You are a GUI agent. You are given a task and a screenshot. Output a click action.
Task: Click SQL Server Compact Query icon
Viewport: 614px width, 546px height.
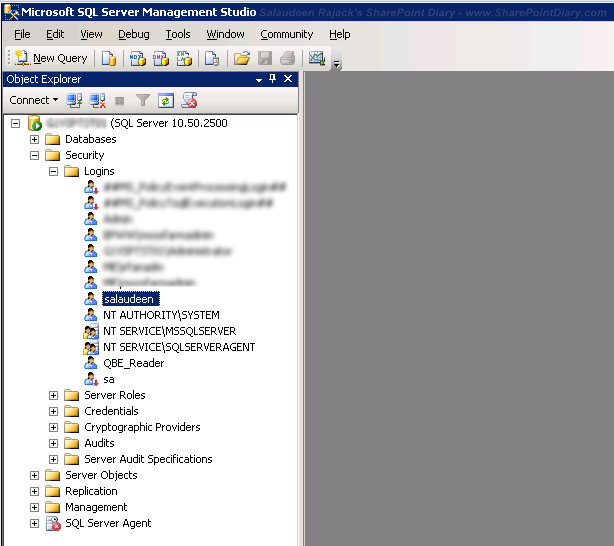click(212, 58)
